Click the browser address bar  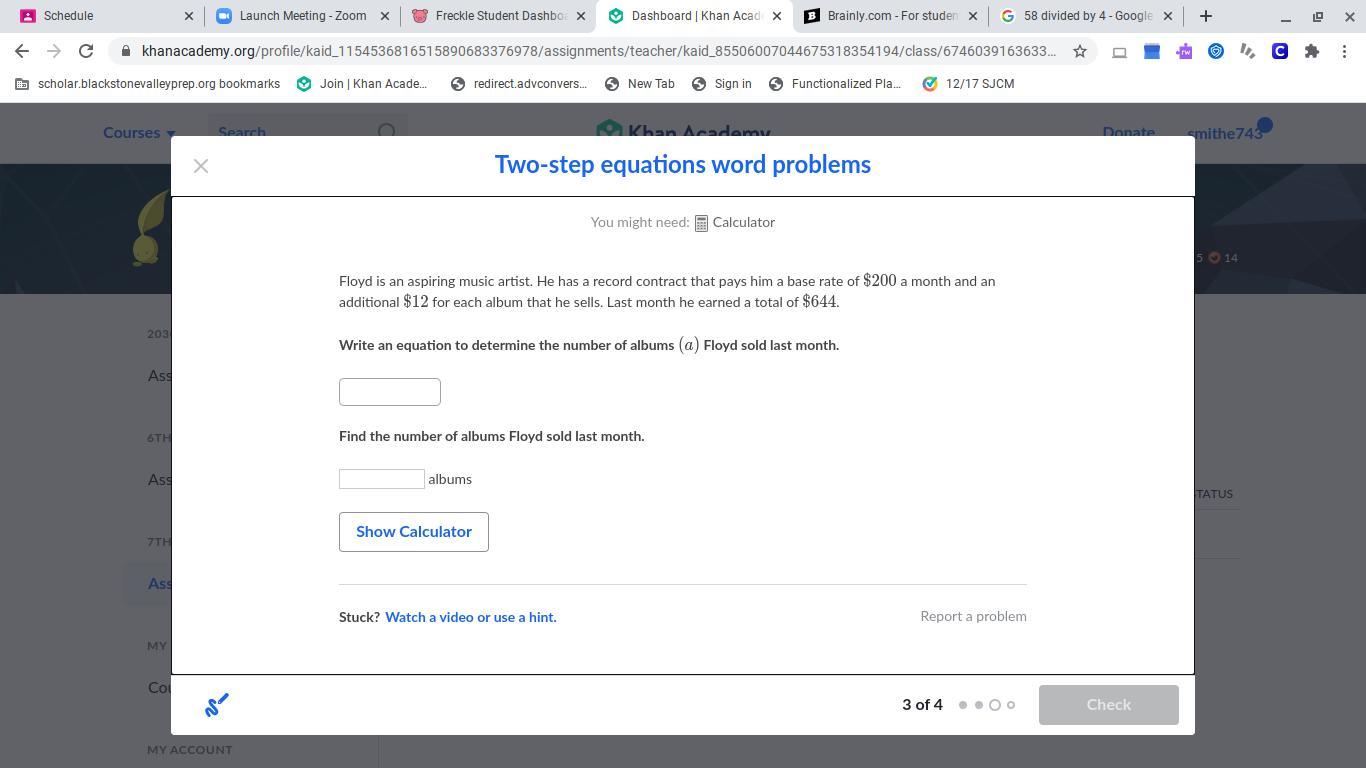(x=598, y=51)
